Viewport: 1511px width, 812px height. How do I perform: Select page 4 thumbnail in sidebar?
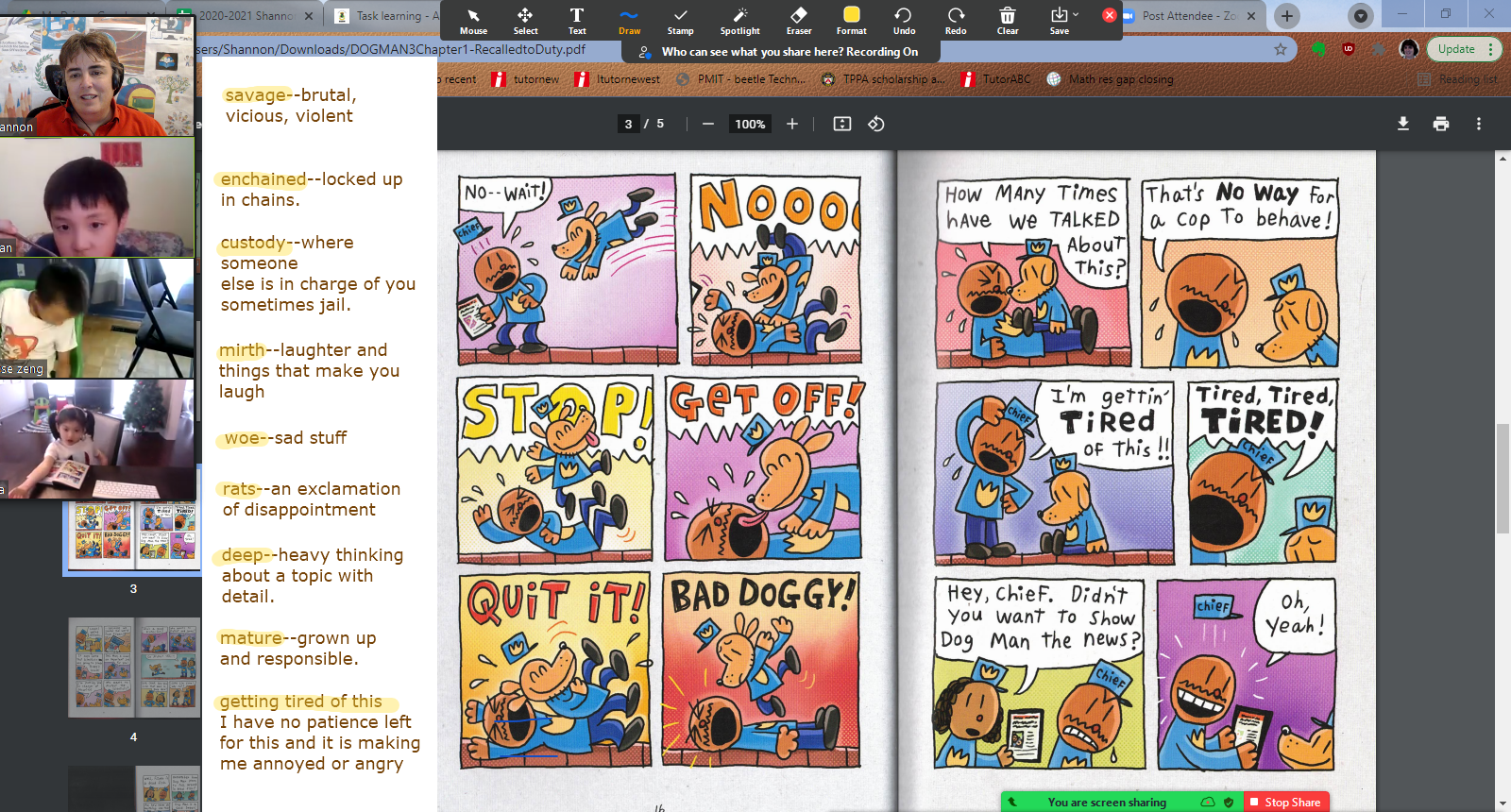coord(133,668)
